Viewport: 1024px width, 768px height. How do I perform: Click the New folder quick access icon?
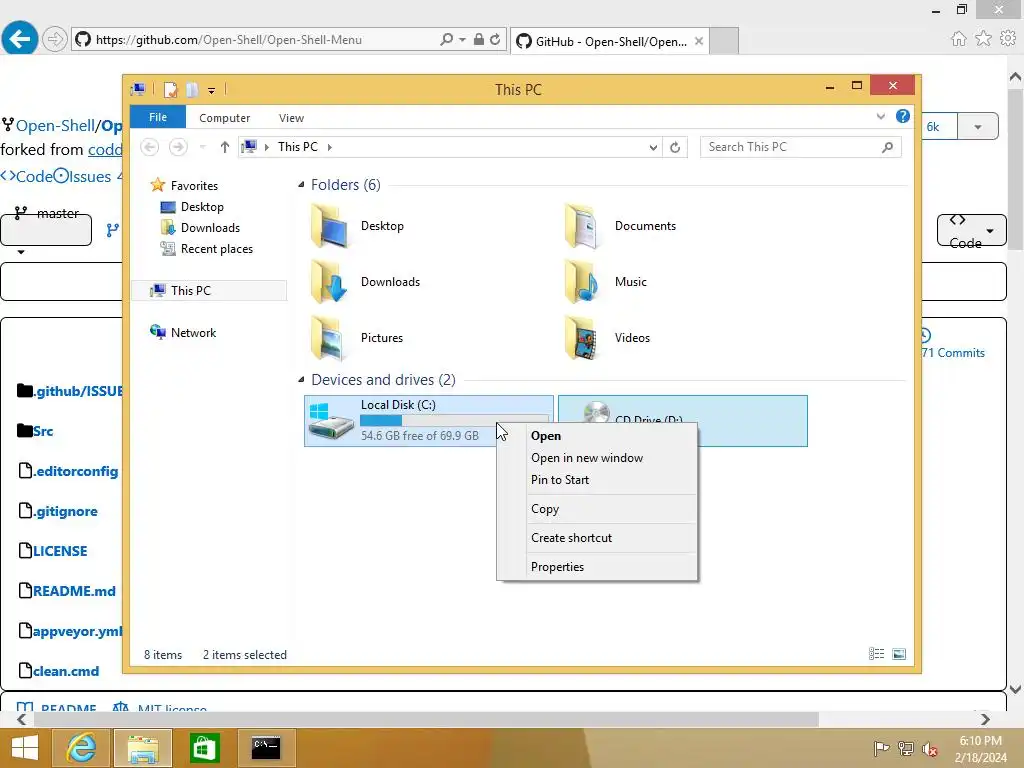tap(192, 89)
